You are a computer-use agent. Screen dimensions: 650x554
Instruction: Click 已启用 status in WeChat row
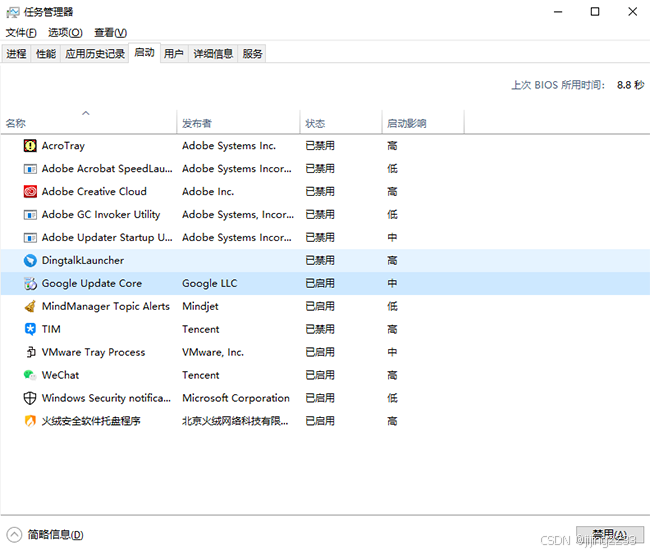coord(320,375)
